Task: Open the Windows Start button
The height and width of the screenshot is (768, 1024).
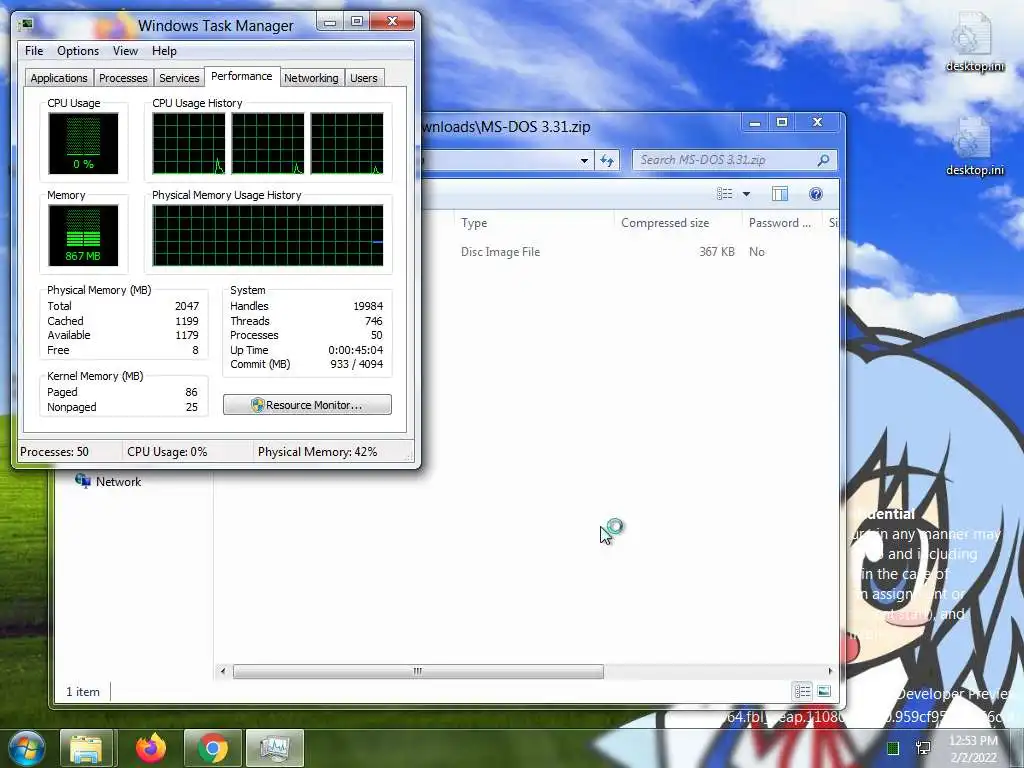Action: coord(26,748)
